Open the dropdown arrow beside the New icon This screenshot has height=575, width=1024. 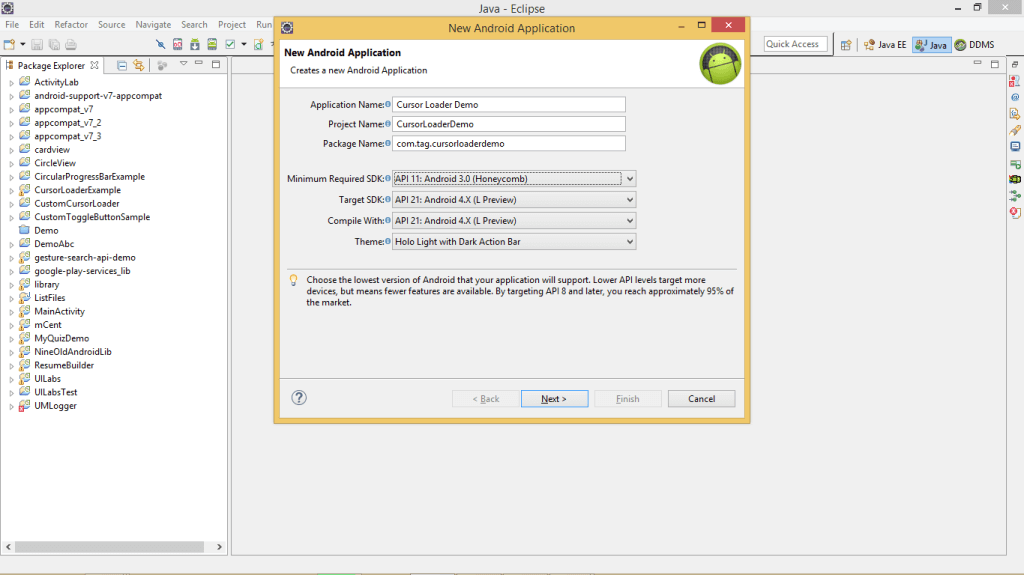pyautogui.click(x=22, y=44)
